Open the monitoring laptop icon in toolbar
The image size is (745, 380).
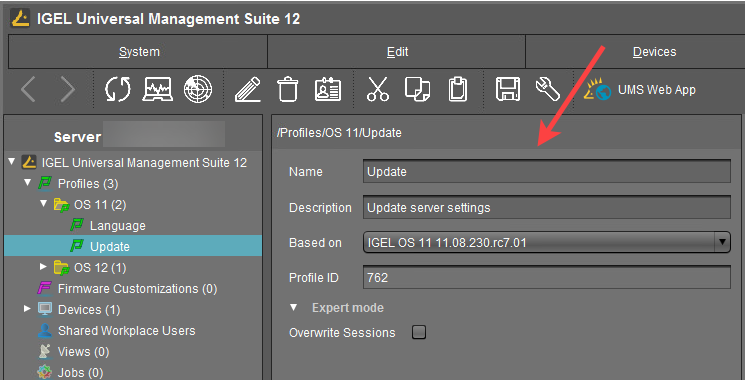point(158,89)
